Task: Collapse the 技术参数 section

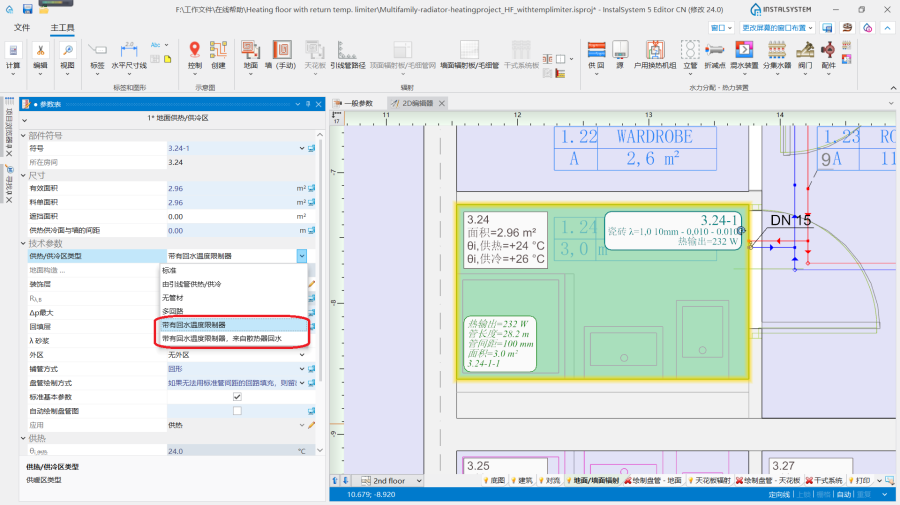Action: (x=24, y=243)
